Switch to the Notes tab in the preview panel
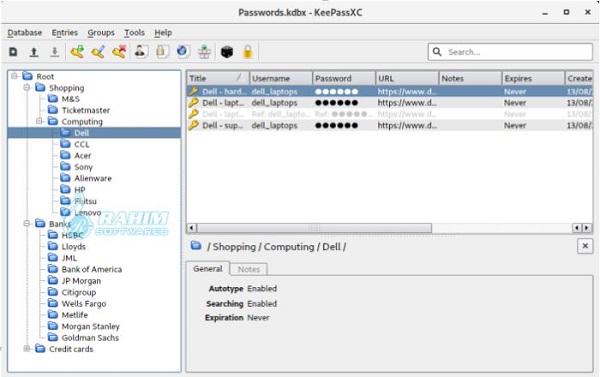This screenshot has width=600, height=377. coord(249,269)
